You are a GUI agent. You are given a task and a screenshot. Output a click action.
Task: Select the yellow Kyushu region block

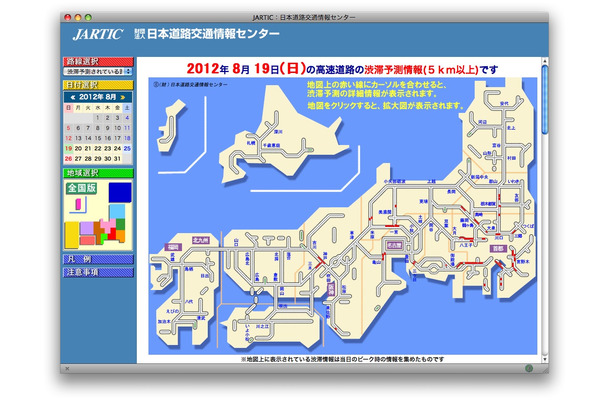[72, 235]
